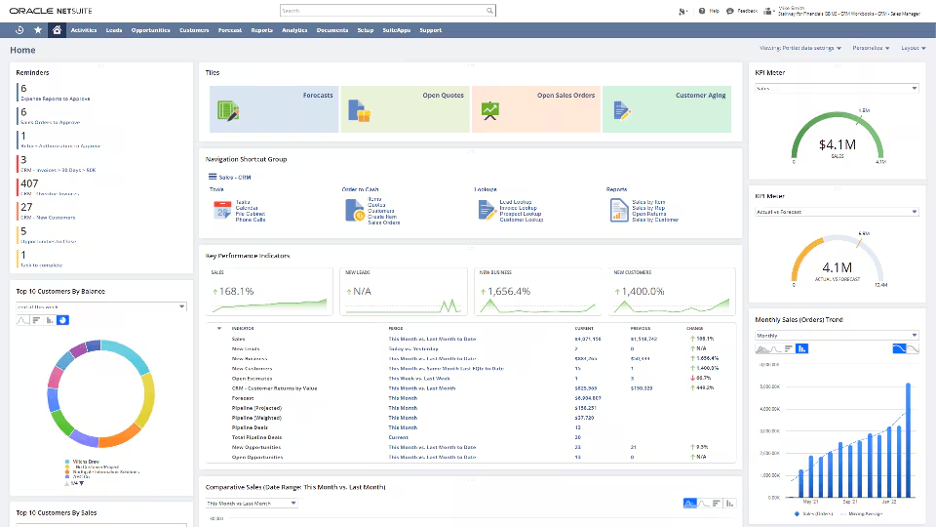This screenshot has width=936, height=528.
Task: Open the Actual vs Forecast KPI Meter dropdown
Action: 836,212
